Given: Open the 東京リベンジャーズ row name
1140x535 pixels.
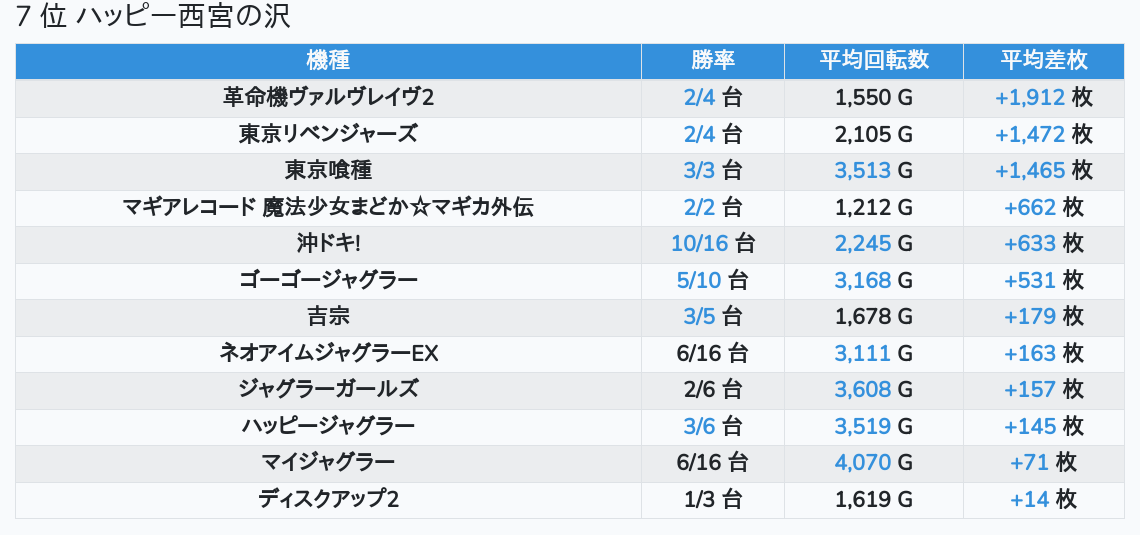Looking at the screenshot, I should pyautogui.click(x=328, y=134).
